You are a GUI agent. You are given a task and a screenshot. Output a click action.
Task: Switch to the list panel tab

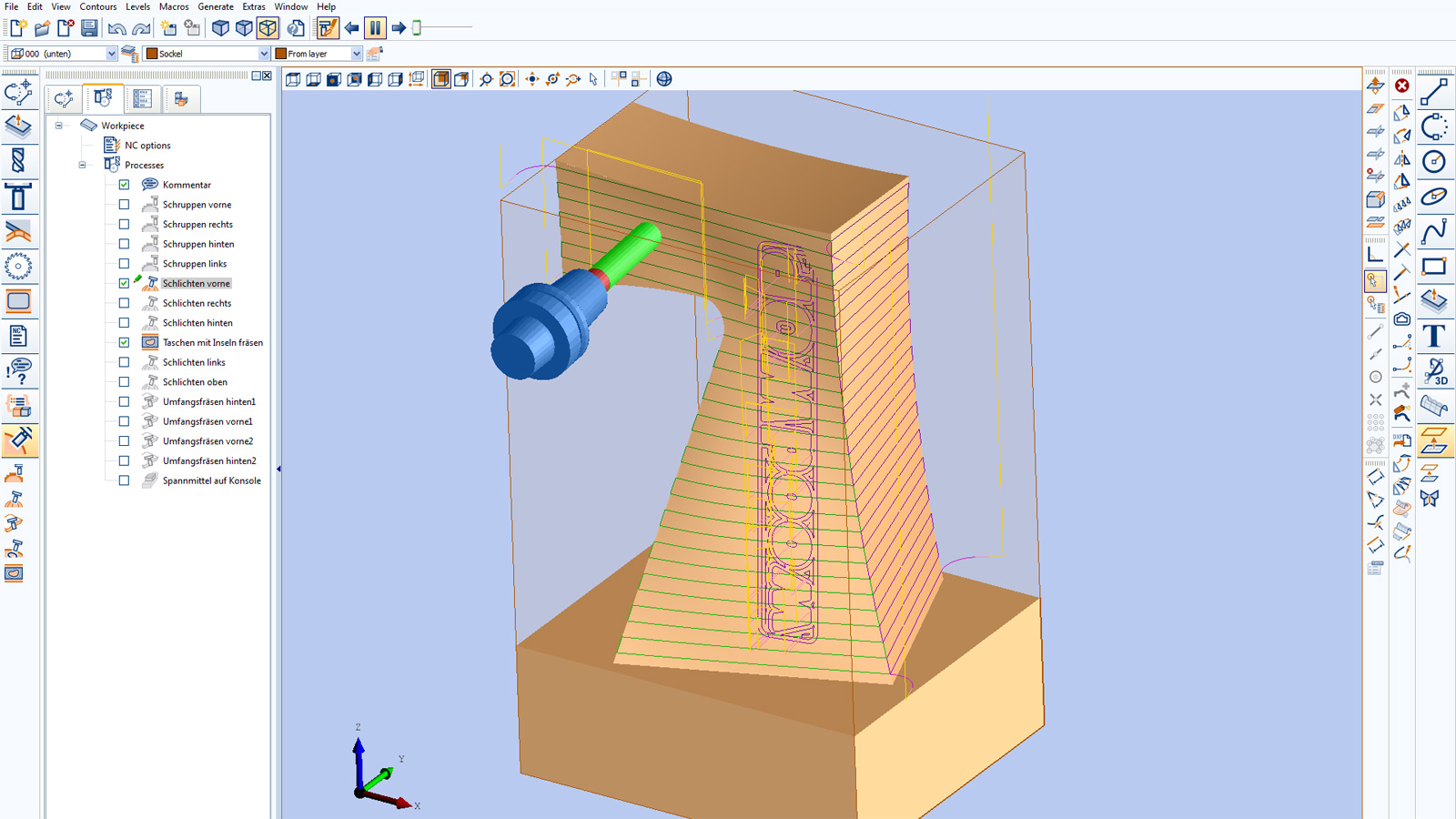(x=142, y=98)
